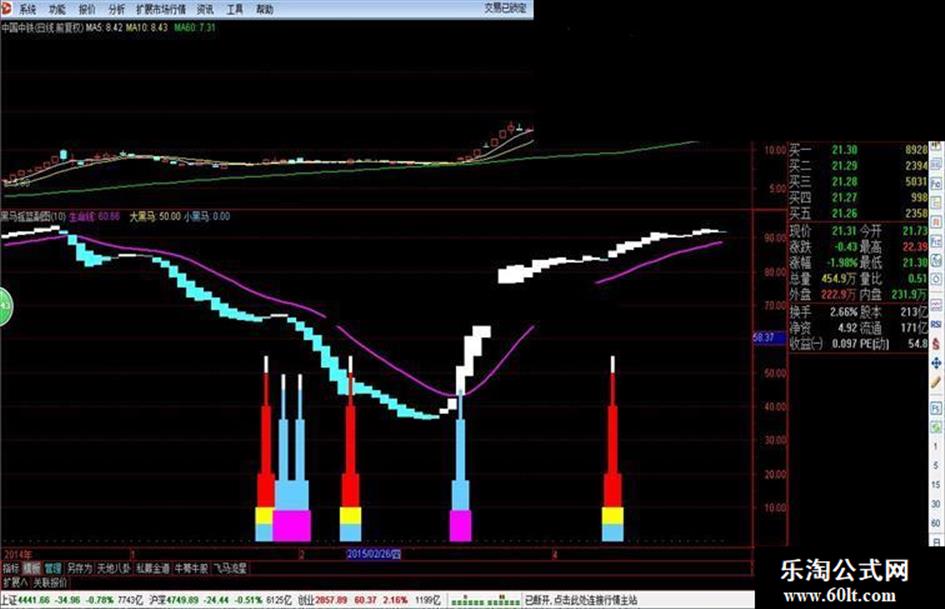
Task: Click the 2015/02/26 date marker
Action: tap(373, 554)
